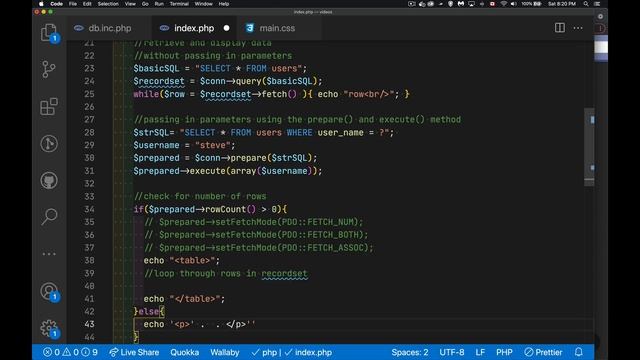640x360 pixels.
Task: Click the Wallaby status bar button
Action: tap(224, 352)
